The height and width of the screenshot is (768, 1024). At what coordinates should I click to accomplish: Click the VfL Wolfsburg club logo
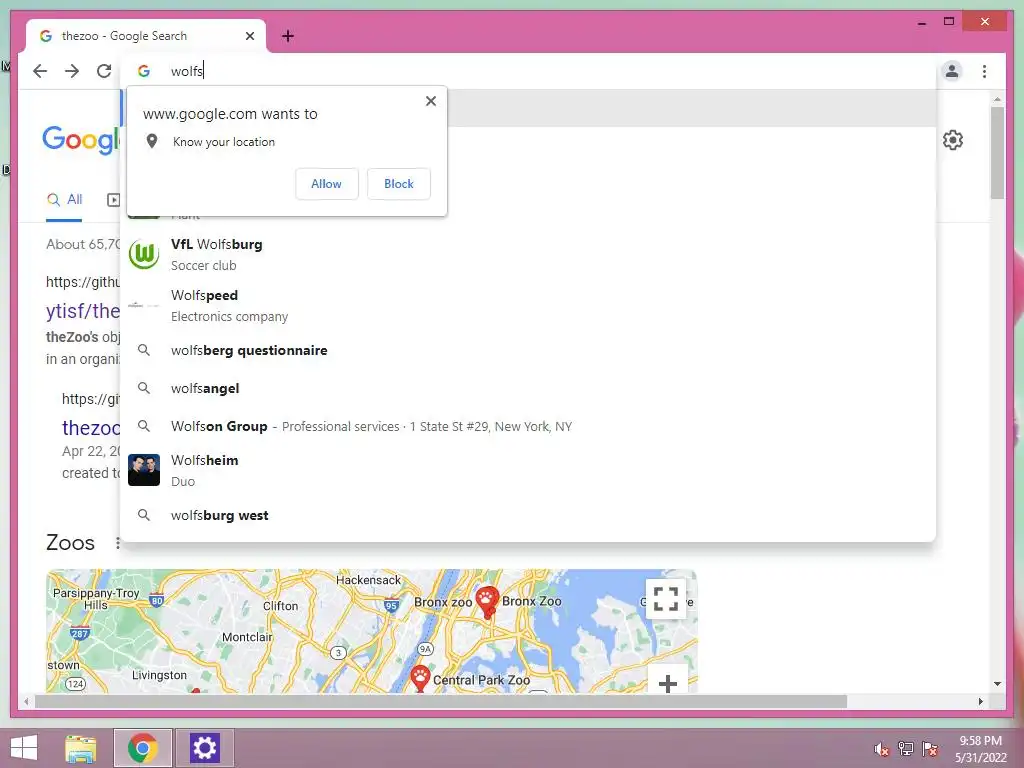(x=144, y=255)
